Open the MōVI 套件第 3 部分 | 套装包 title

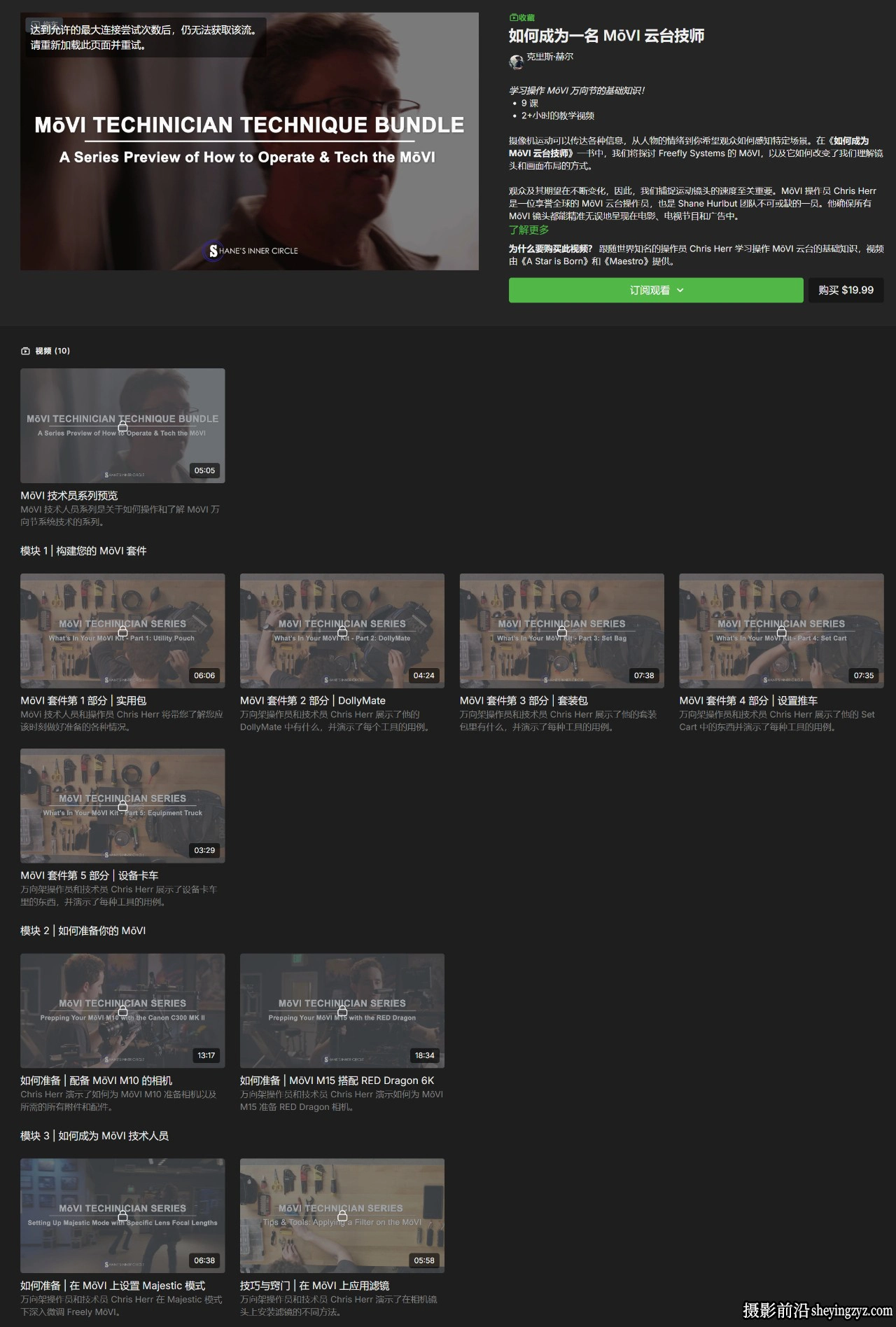(x=524, y=701)
